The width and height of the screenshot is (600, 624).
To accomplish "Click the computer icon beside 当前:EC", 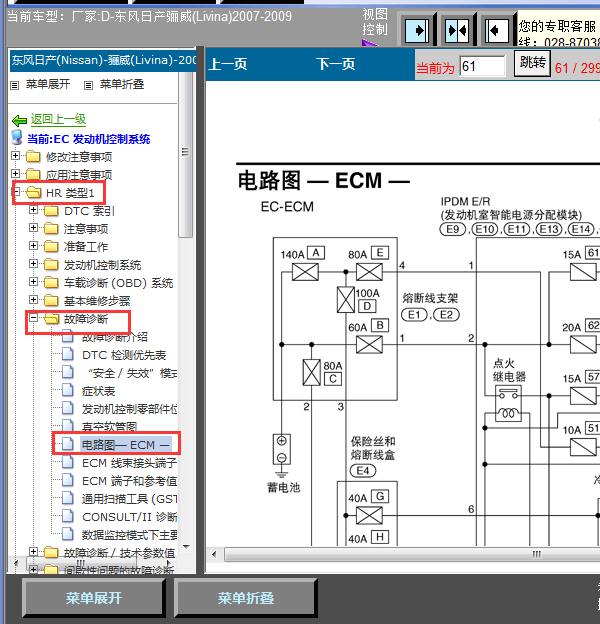I will (x=17, y=138).
